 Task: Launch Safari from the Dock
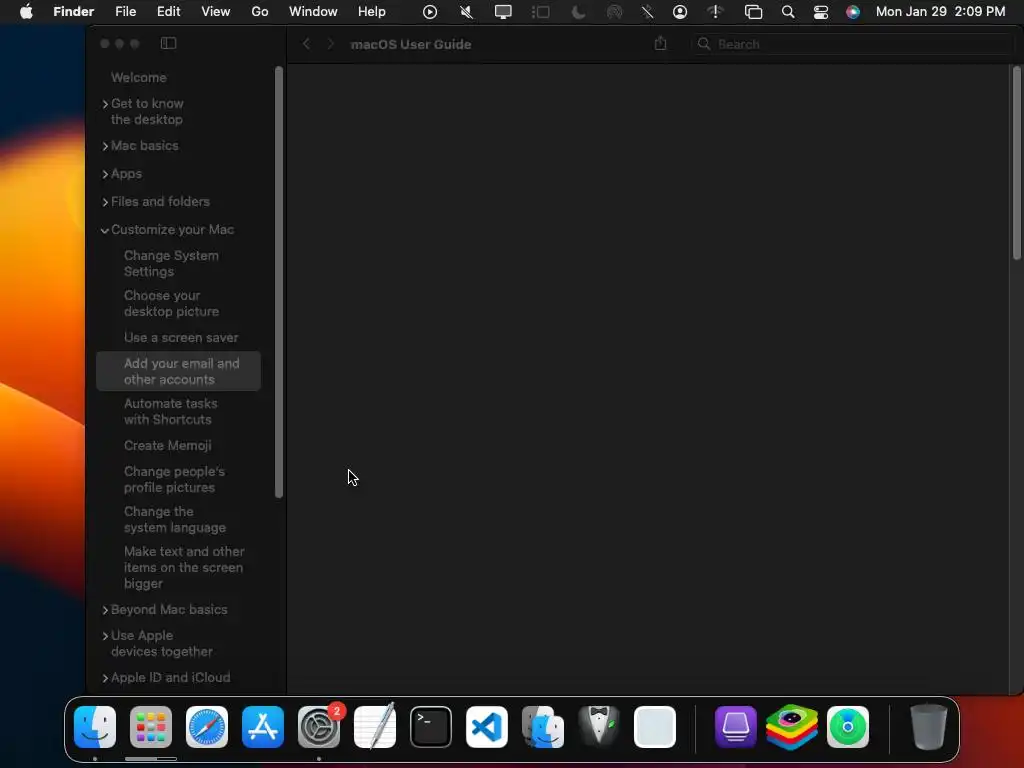coord(207,727)
